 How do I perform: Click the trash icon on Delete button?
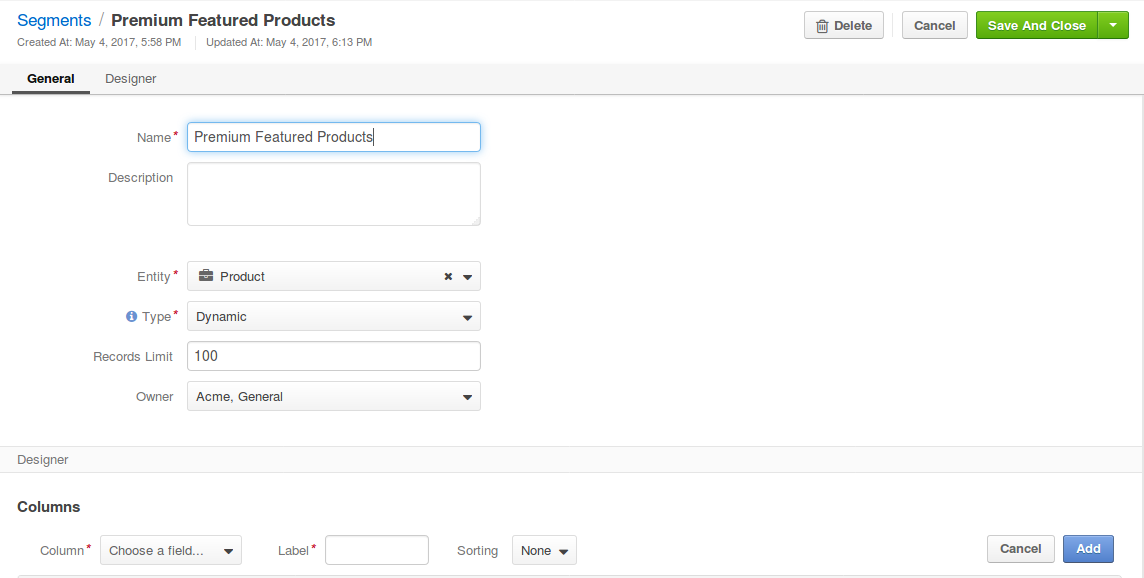pyautogui.click(x=822, y=26)
